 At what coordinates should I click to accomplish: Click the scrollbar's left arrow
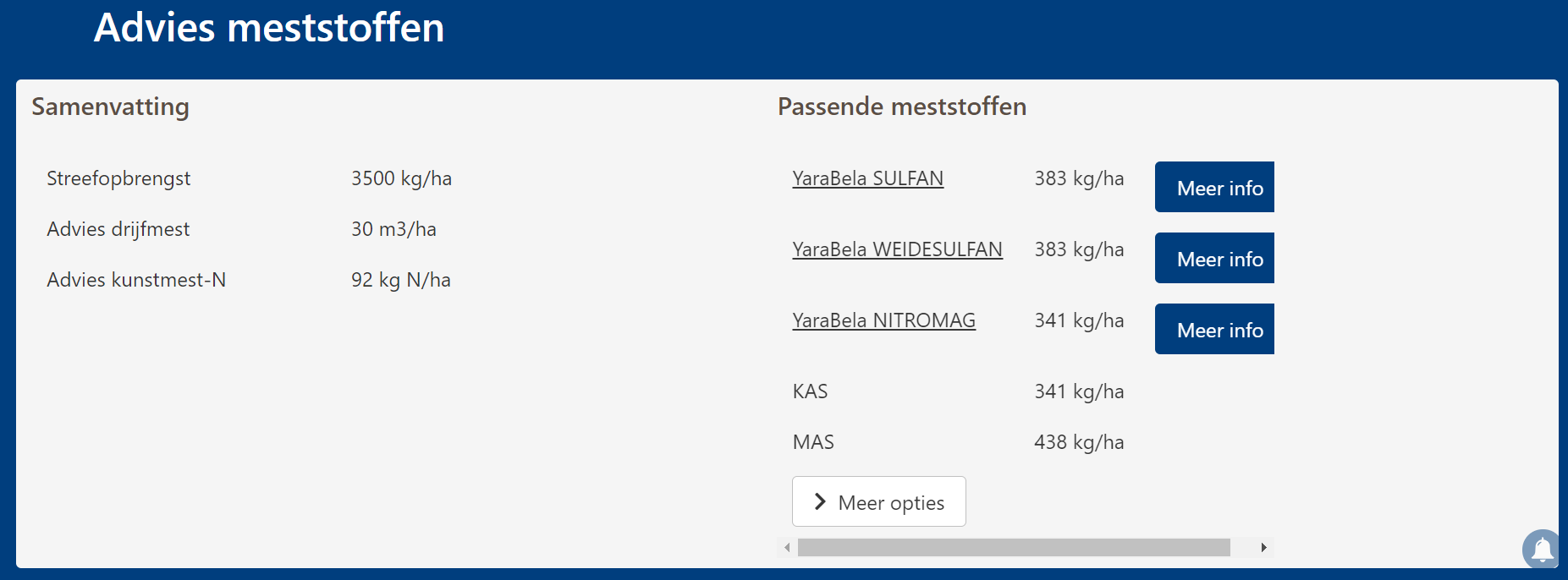pyautogui.click(x=787, y=548)
